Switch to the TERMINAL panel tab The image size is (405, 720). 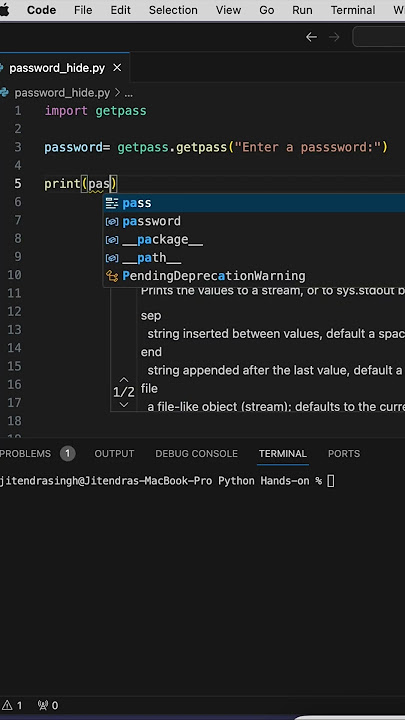[282, 454]
